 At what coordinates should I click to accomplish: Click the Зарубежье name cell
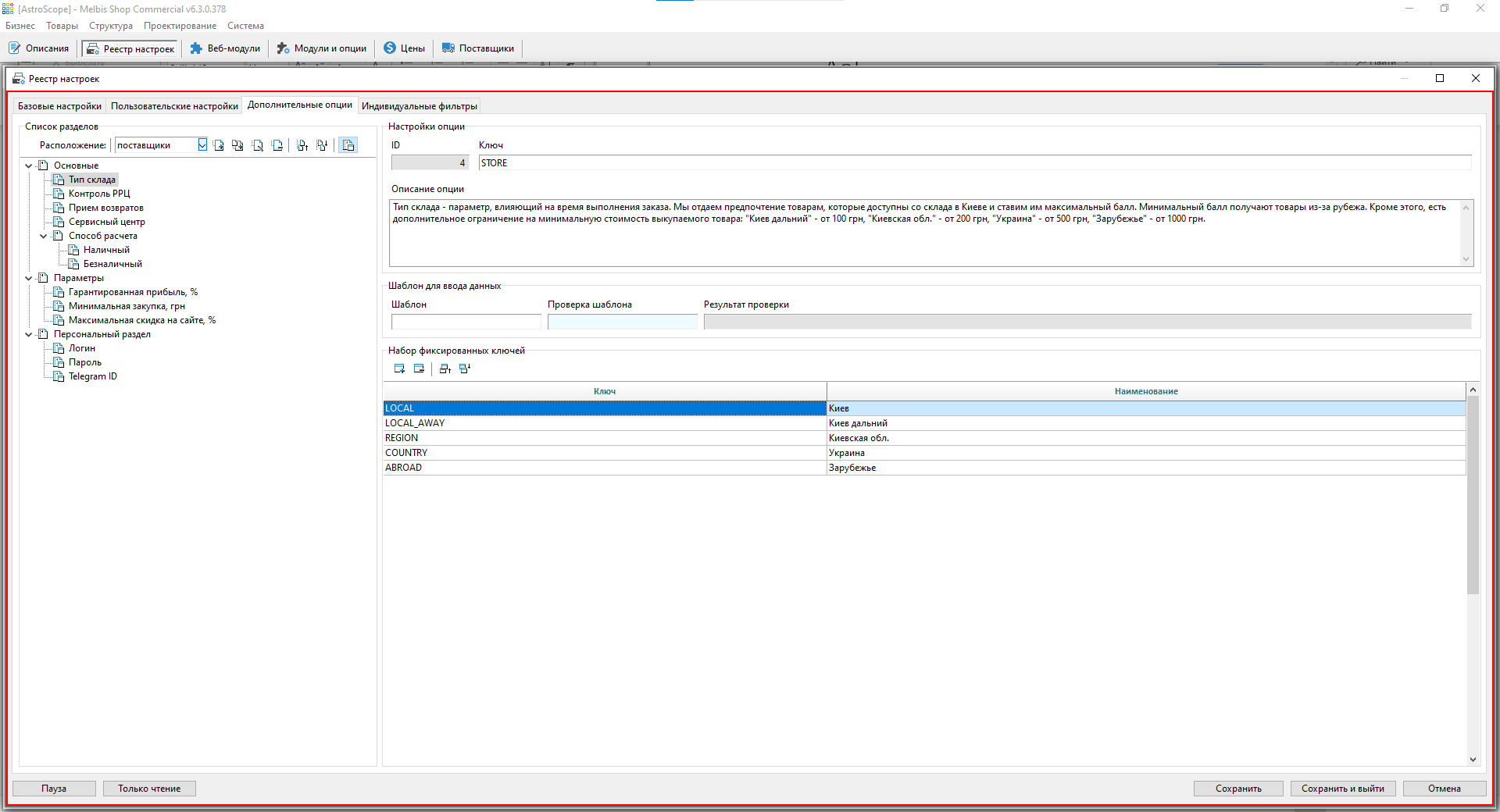(1146, 468)
